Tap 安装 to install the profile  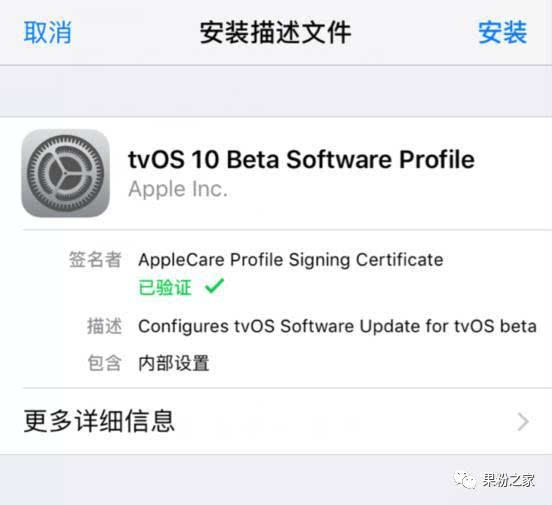click(502, 32)
